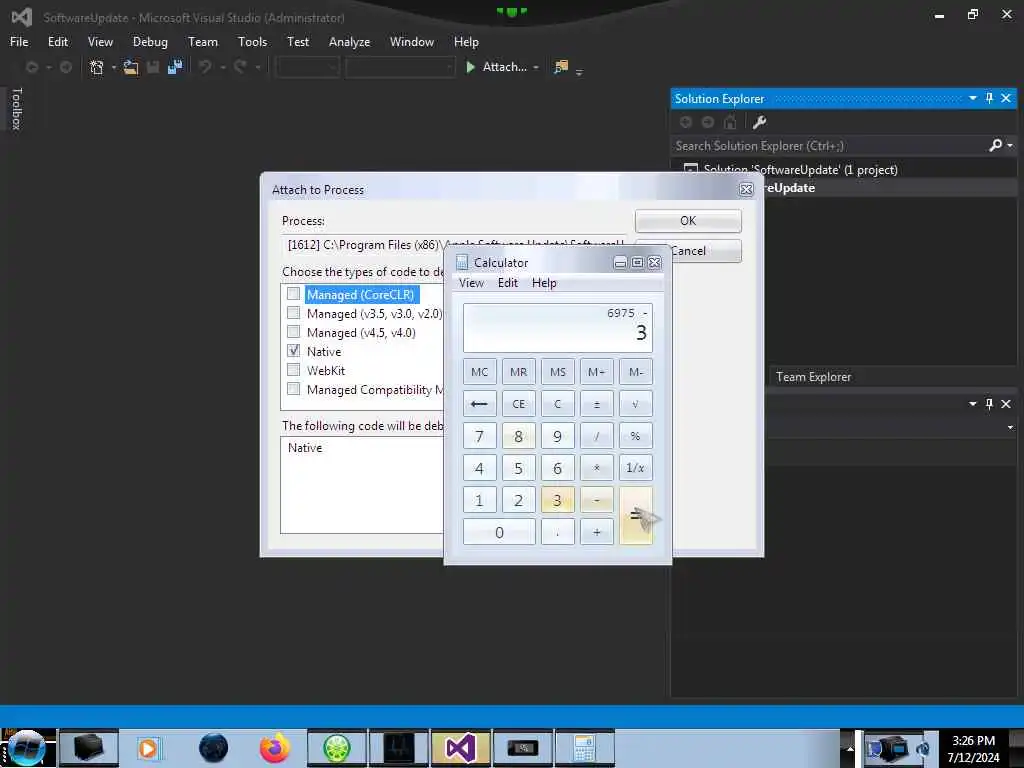Pin the Solution Explorer panel

point(989,98)
